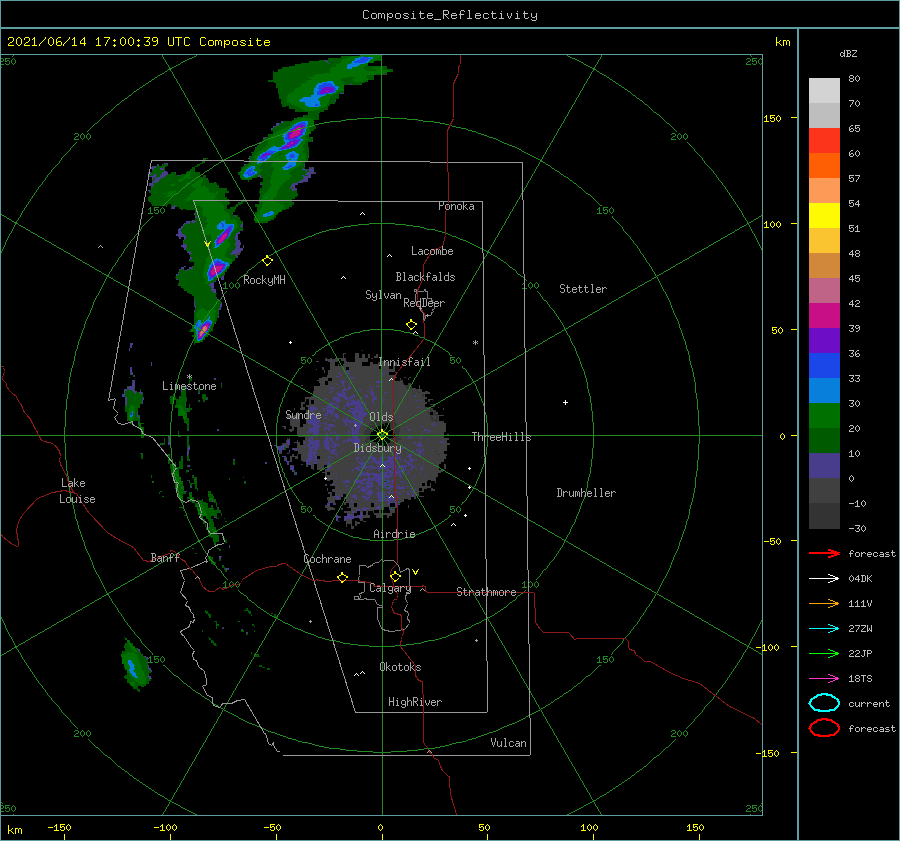This screenshot has height=841, width=900.
Task: Click the ThreeHills label
Action: (x=502, y=437)
